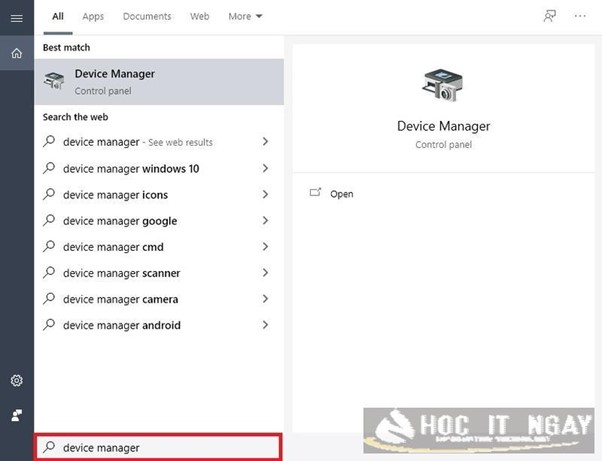
Task: Click the Home icon in the sidebar
Action: [x=17, y=53]
